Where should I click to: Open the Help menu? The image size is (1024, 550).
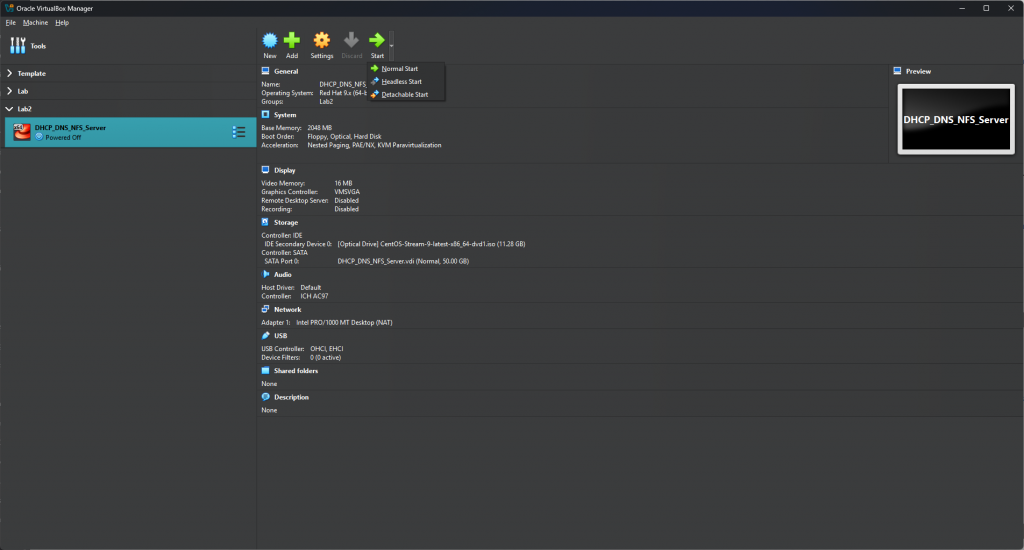click(x=62, y=23)
